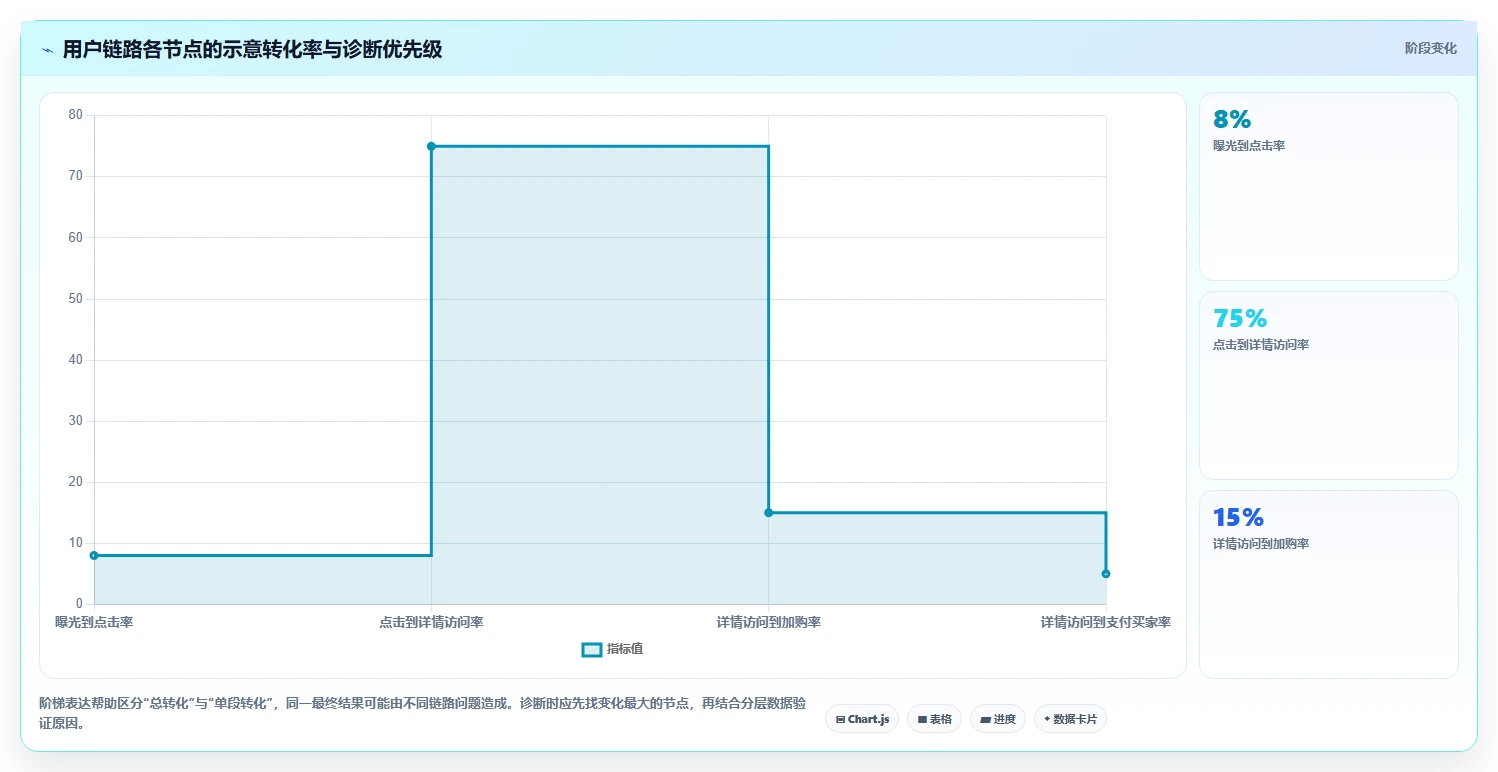Click the 详情访问到加购率 x-axis label
Viewport: 1498px width, 772px height.
pos(768,622)
